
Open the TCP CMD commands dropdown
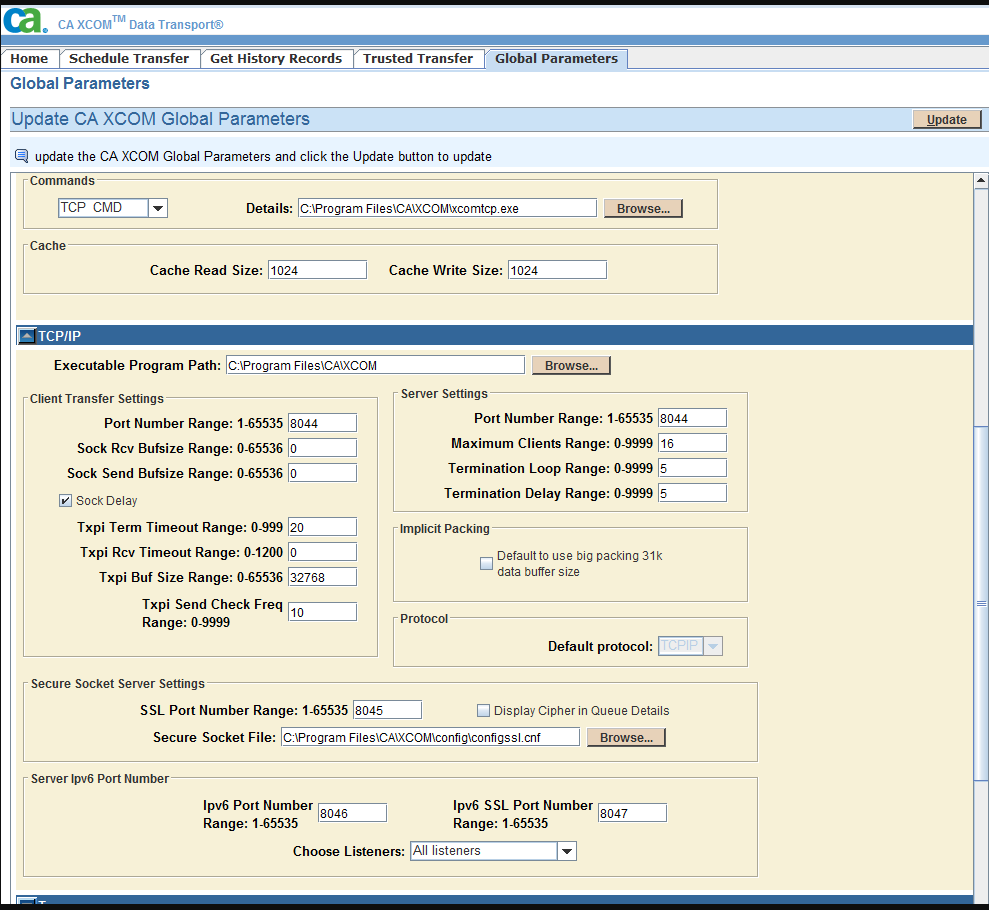click(x=158, y=208)
